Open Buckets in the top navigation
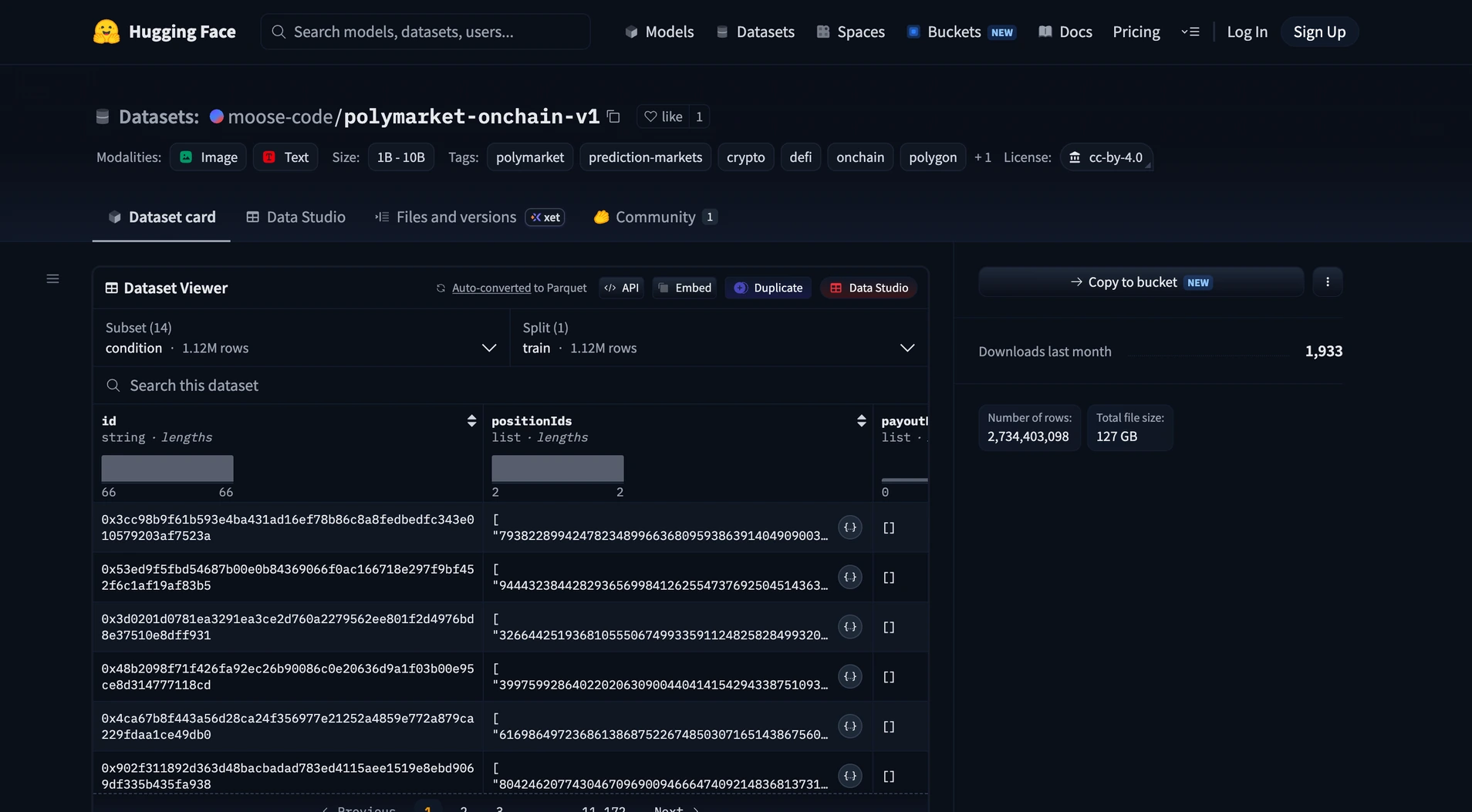 (x=961, y=32)
